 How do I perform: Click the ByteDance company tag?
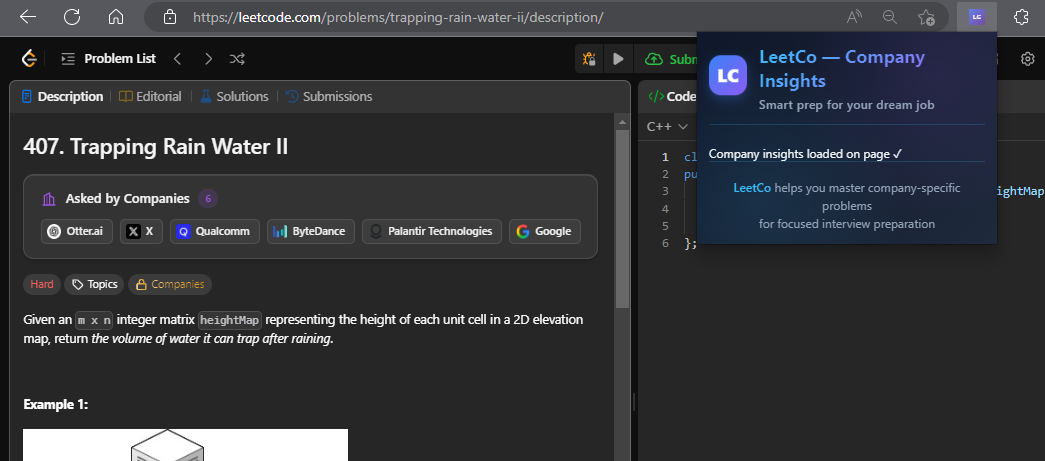pos(311,231)
